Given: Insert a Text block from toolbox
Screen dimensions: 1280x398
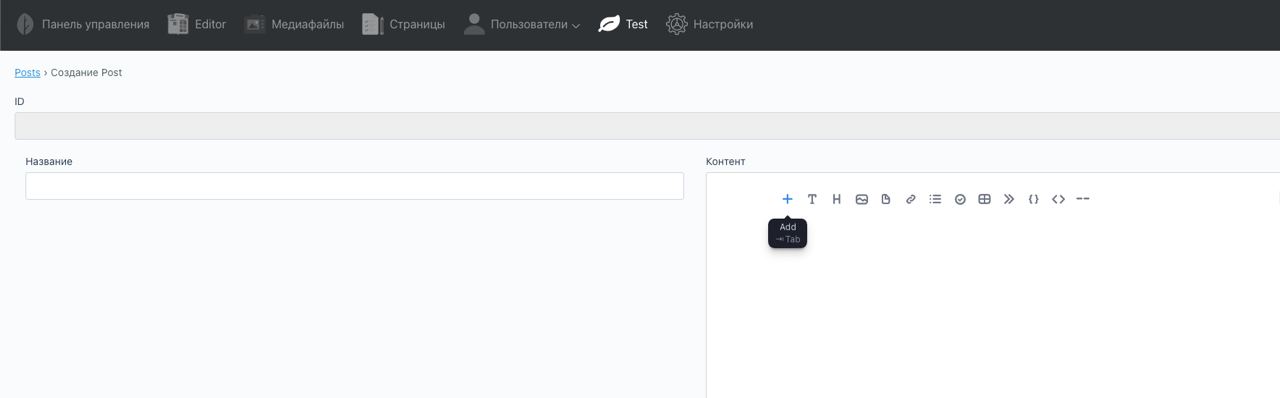Looking at the screenshot, I should [x=812, y=199].
